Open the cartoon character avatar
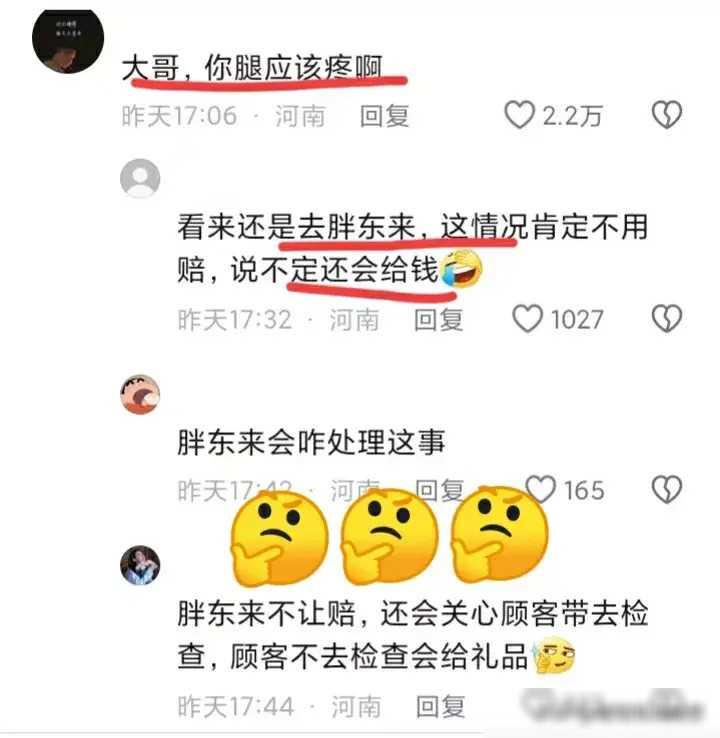Viewport: 720px width, 738px height. 140,394
